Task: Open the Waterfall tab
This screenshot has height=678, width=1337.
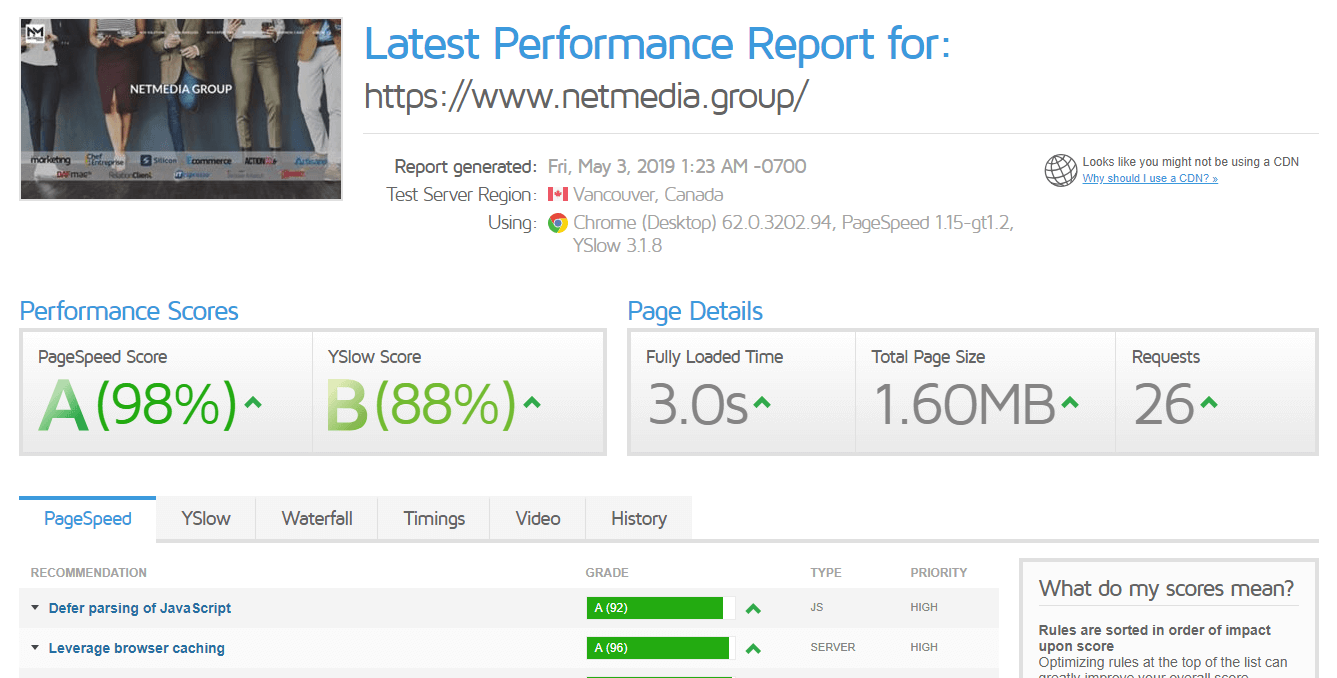Action: (317, 519)
